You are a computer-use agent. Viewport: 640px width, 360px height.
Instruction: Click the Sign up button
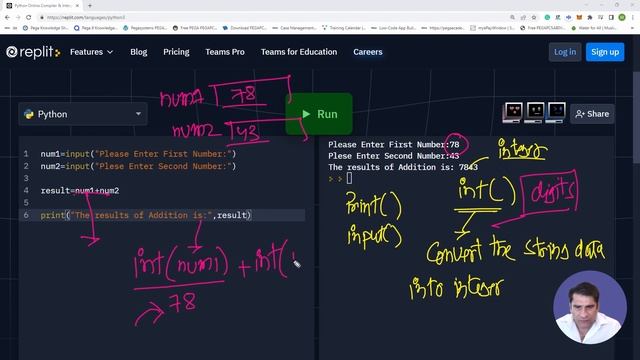coord(605,52)
